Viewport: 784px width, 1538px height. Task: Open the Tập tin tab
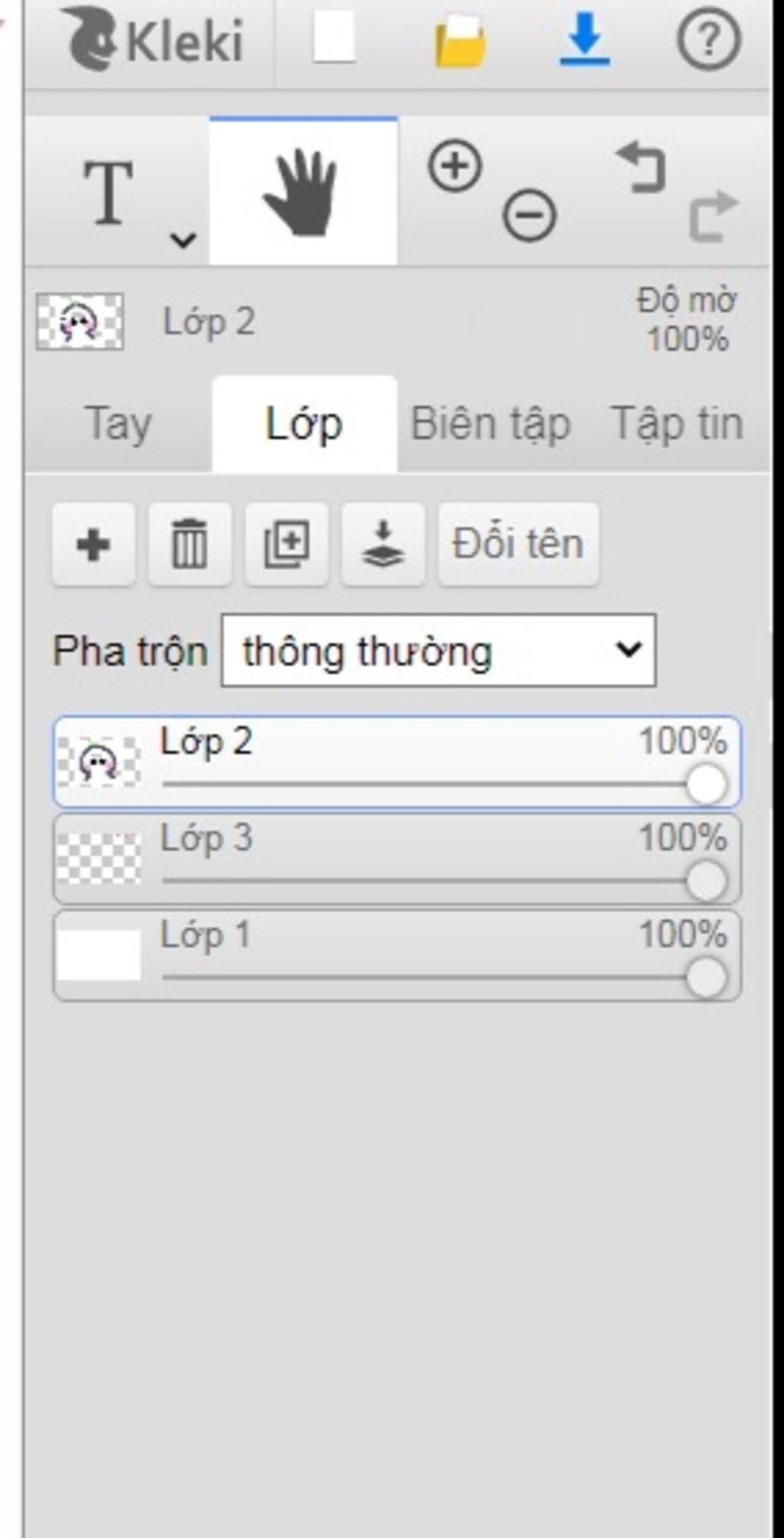coord(677,424)
